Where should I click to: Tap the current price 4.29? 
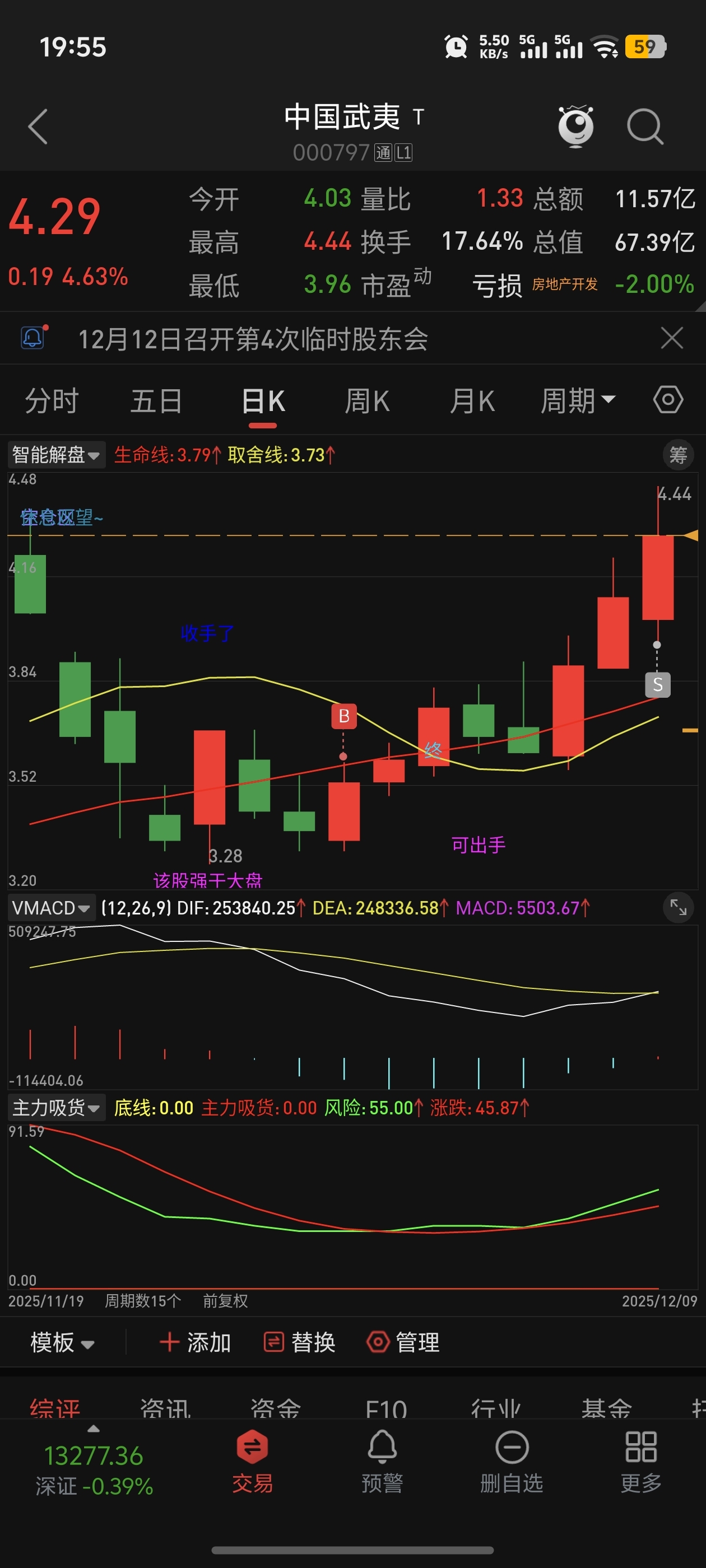pos(55,217)
